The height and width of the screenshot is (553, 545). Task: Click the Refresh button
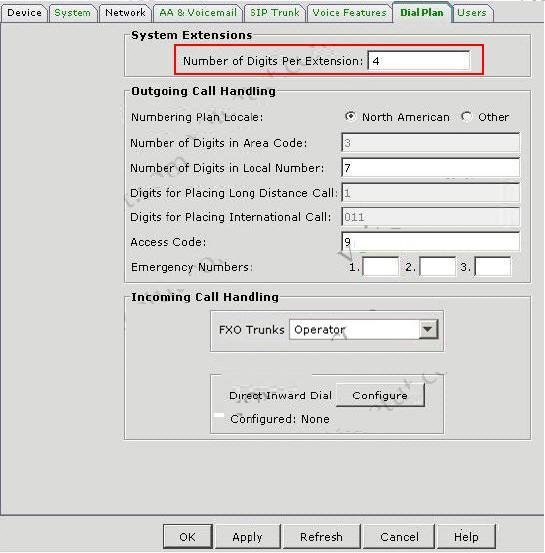pos(321,537)
